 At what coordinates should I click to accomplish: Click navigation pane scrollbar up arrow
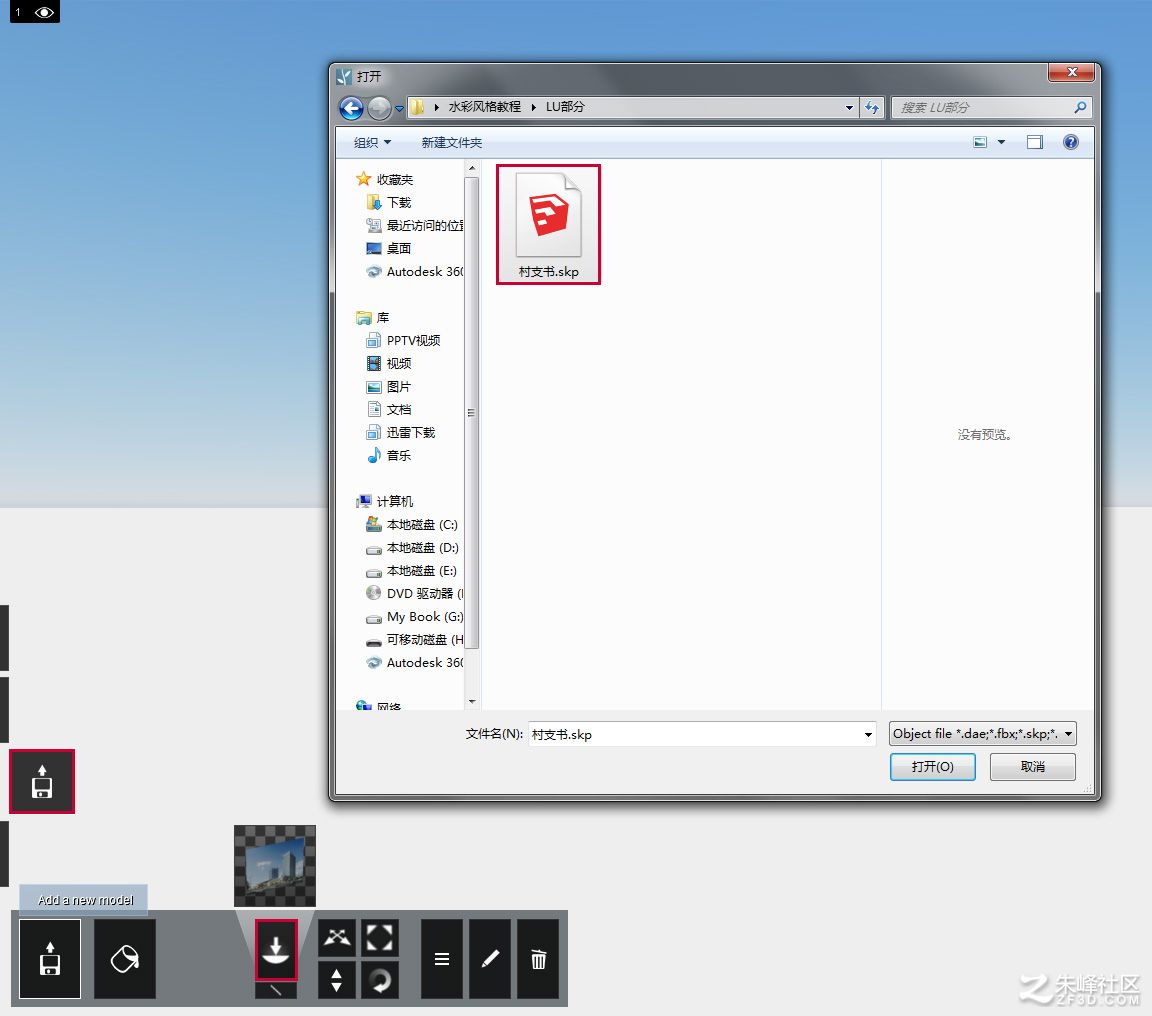(x=472, y=168)
